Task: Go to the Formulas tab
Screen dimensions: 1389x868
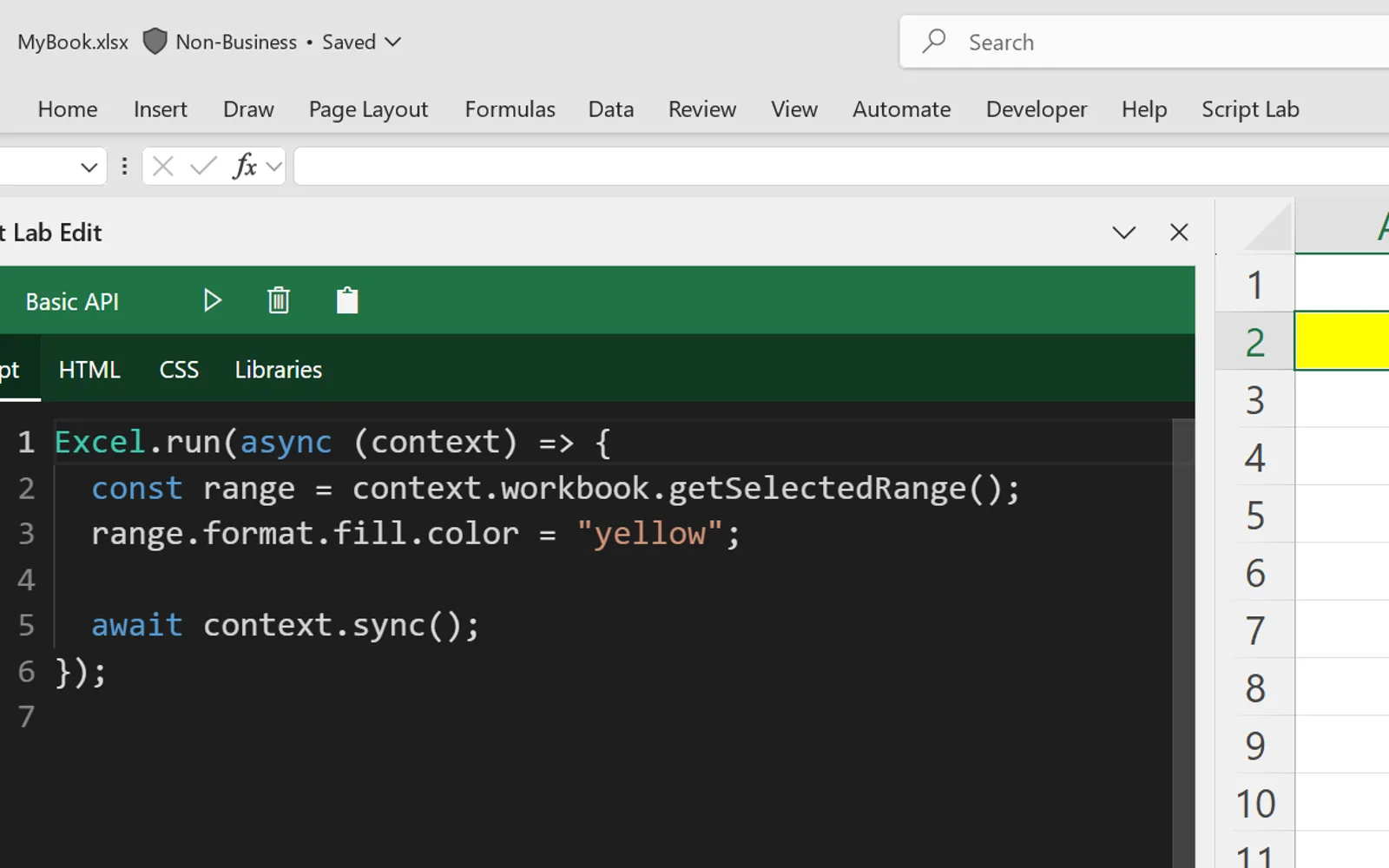Action: coord(510,109)
